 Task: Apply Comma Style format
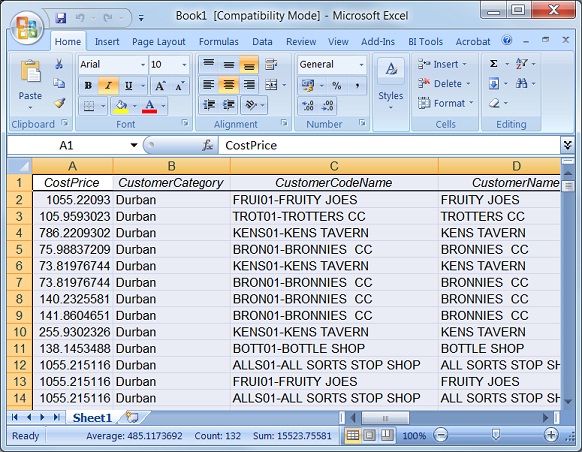[x=357, y=86]
